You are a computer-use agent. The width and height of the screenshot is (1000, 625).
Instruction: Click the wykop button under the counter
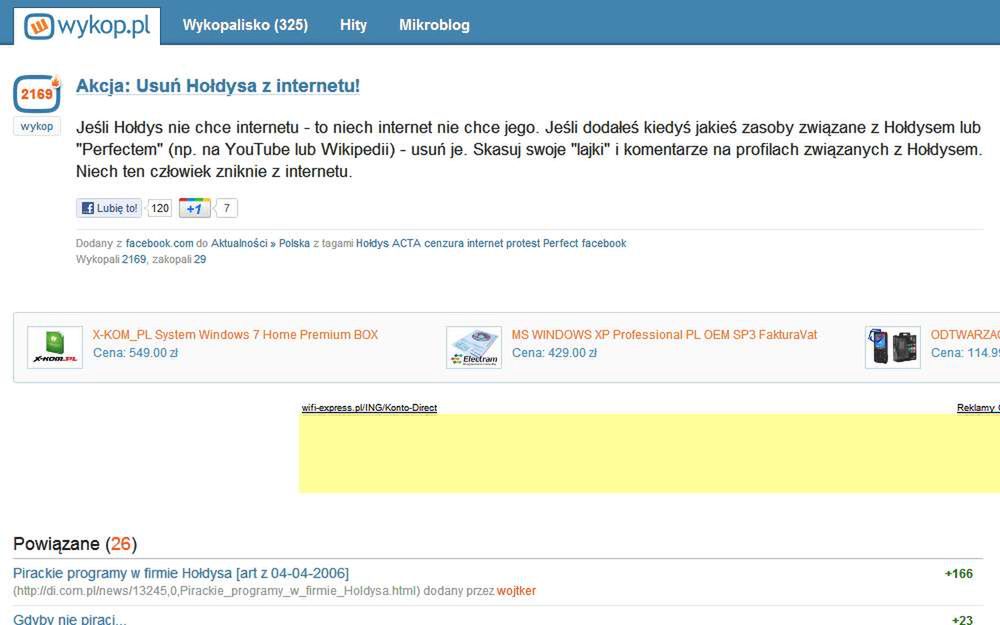(x=37, y=126)
